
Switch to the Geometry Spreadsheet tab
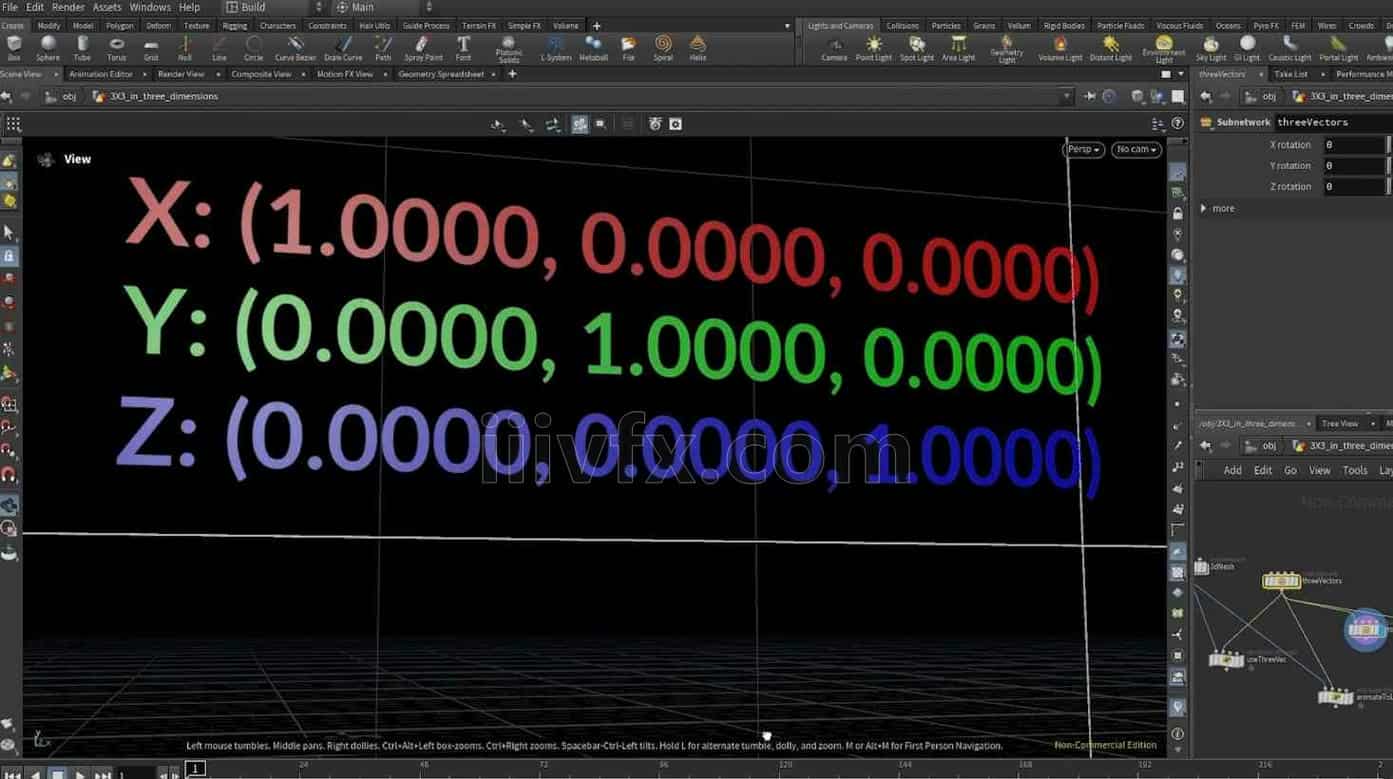[x=441, y=74]
